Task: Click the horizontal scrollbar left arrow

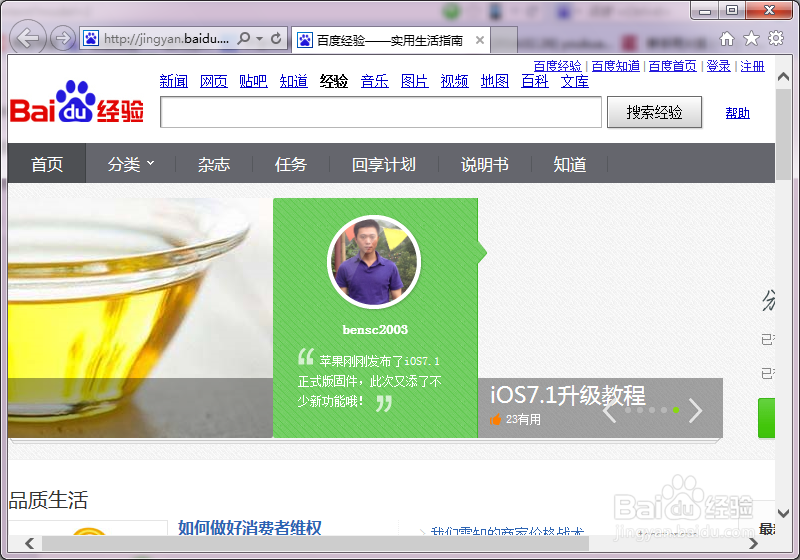Action: 30,543
